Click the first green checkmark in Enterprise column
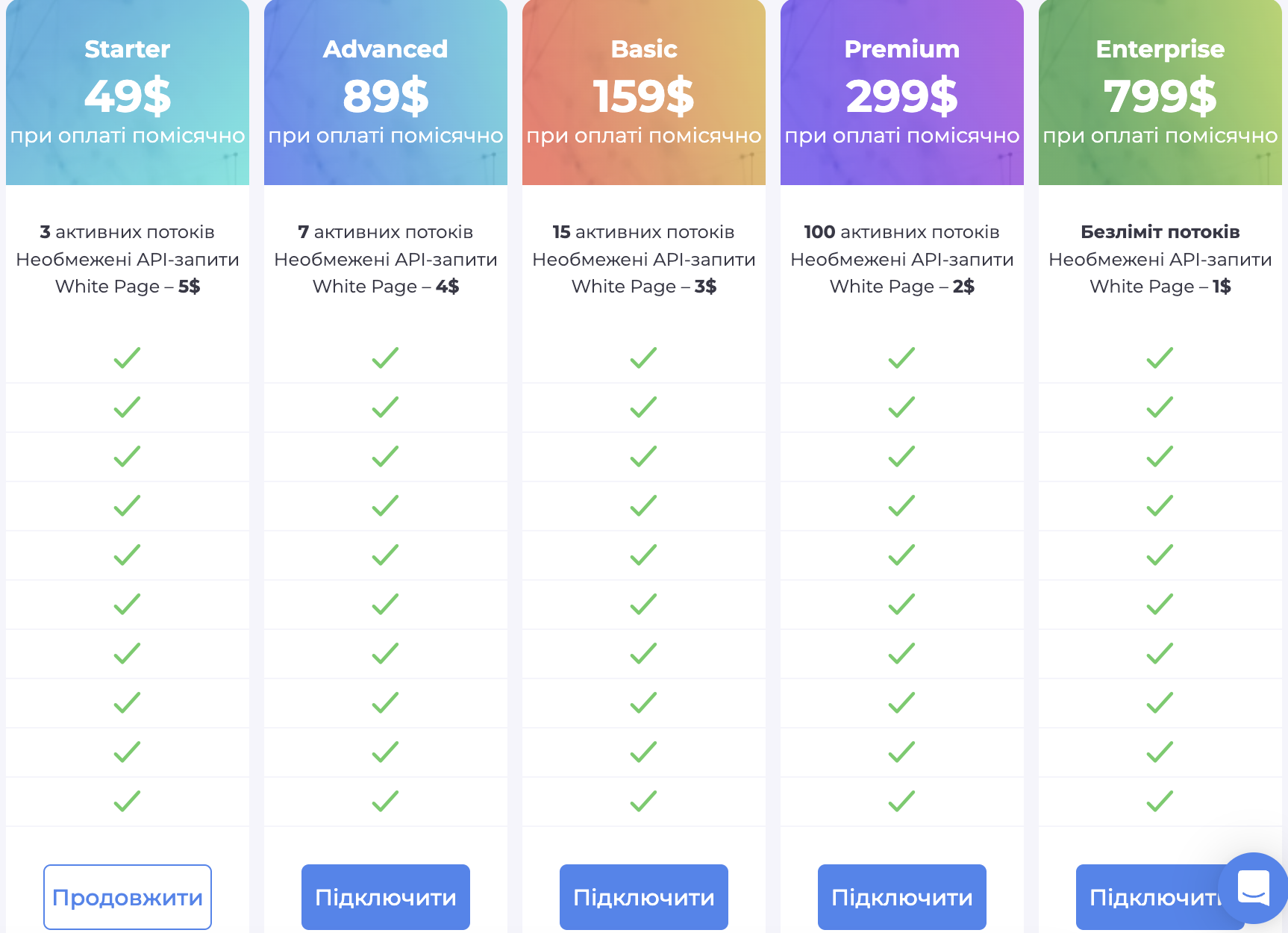Image resolution: width=1288 pixels, height=933 pixels. point(1160,358)
